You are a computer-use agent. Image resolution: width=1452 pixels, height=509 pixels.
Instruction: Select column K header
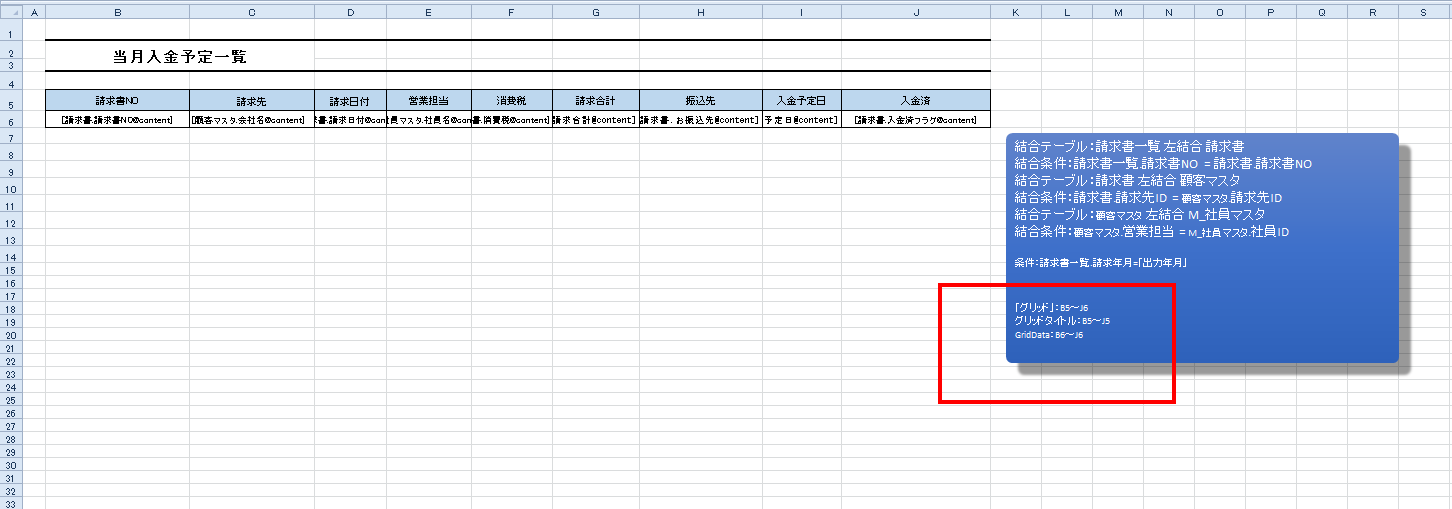click(1015, 12)
